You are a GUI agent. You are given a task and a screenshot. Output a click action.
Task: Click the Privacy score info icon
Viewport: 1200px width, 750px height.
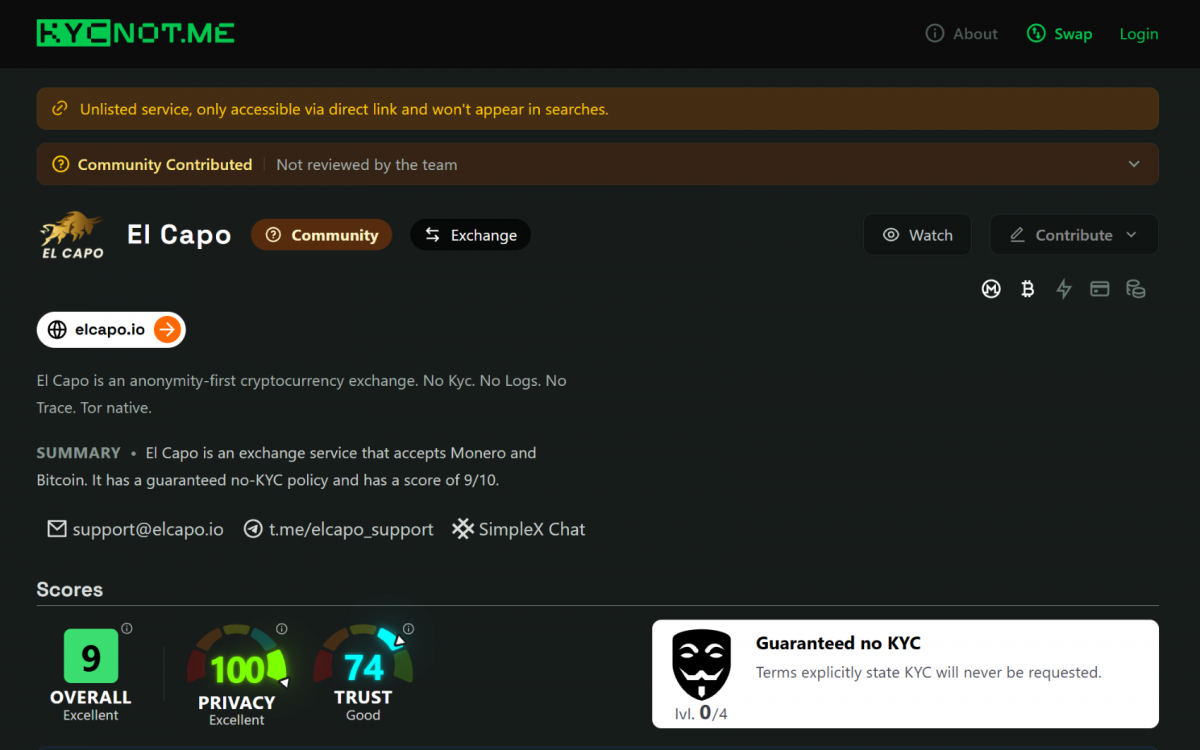[x=282, y=629]
